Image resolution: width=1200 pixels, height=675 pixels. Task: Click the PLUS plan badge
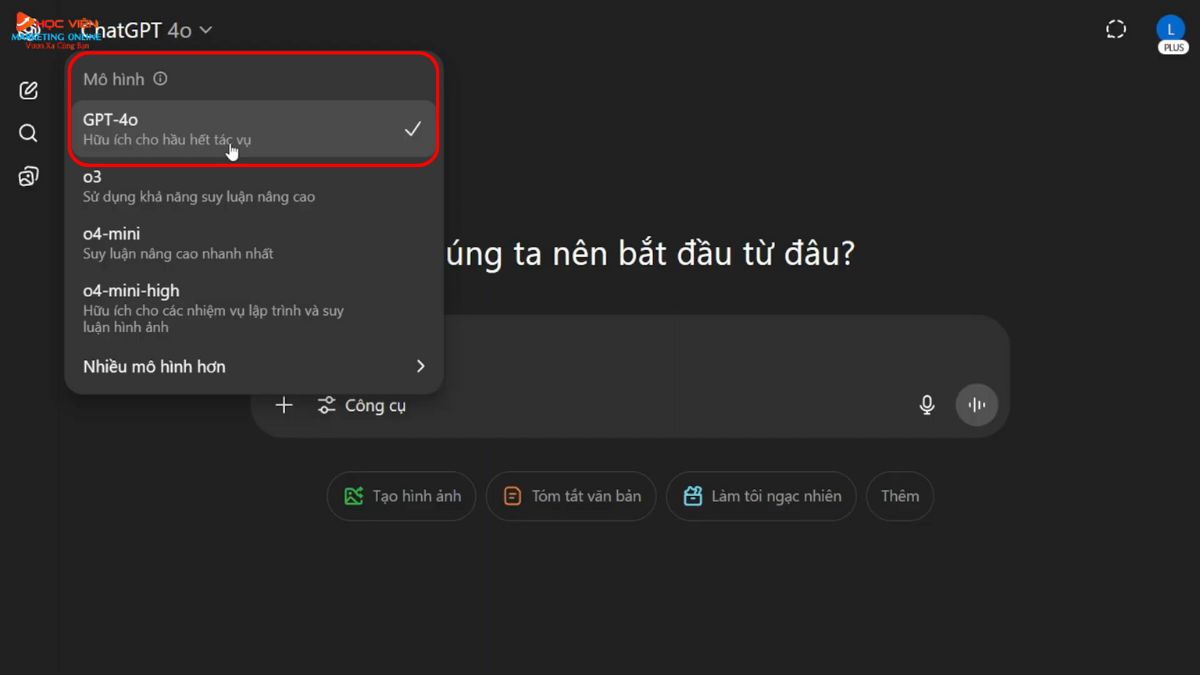pyautogui.click(x=1173, y=47)
